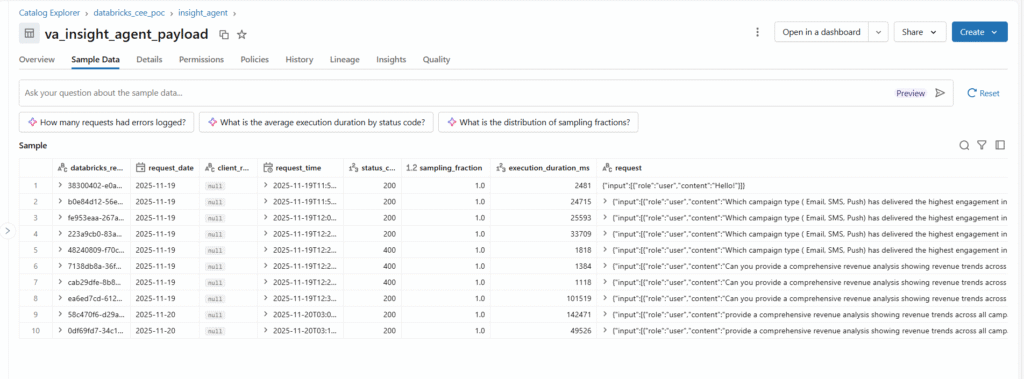Expand the 48240809 request id cell
Viewport: 1024px width, 379px height.
pyautogui.click(x=59, y=250)
